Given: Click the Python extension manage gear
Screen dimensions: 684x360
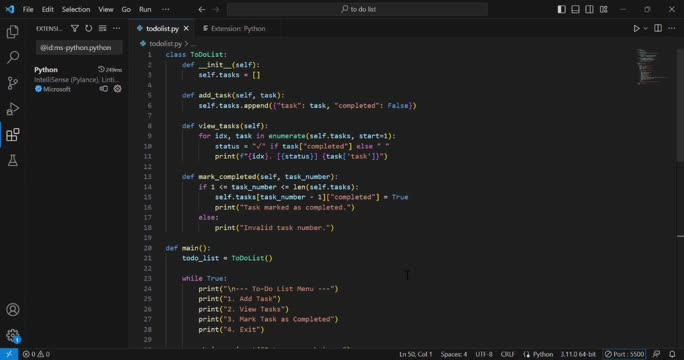Looking at the screenshot, I should click(117, 89).
